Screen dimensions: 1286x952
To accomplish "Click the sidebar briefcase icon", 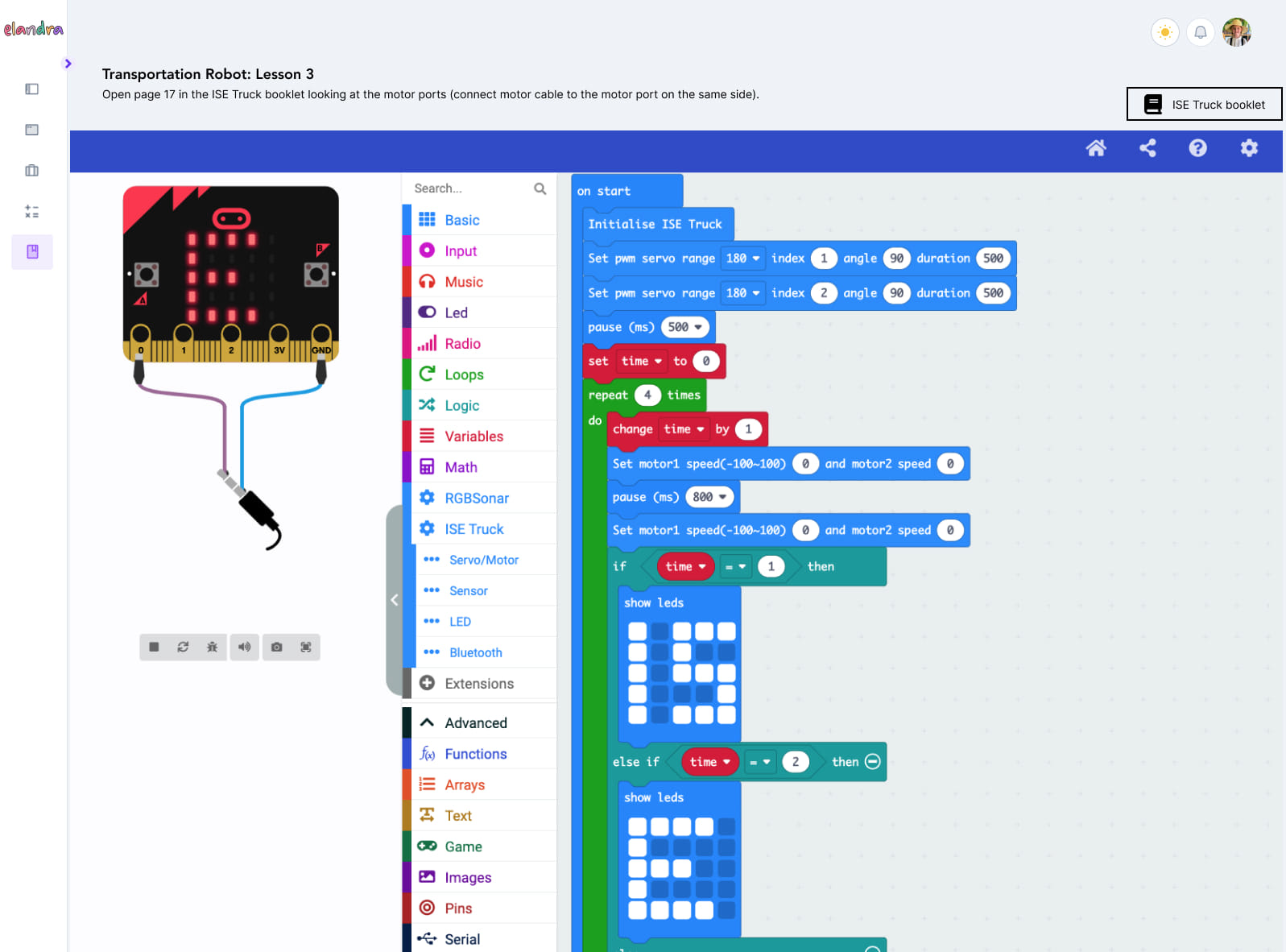I will click(32, 171).
